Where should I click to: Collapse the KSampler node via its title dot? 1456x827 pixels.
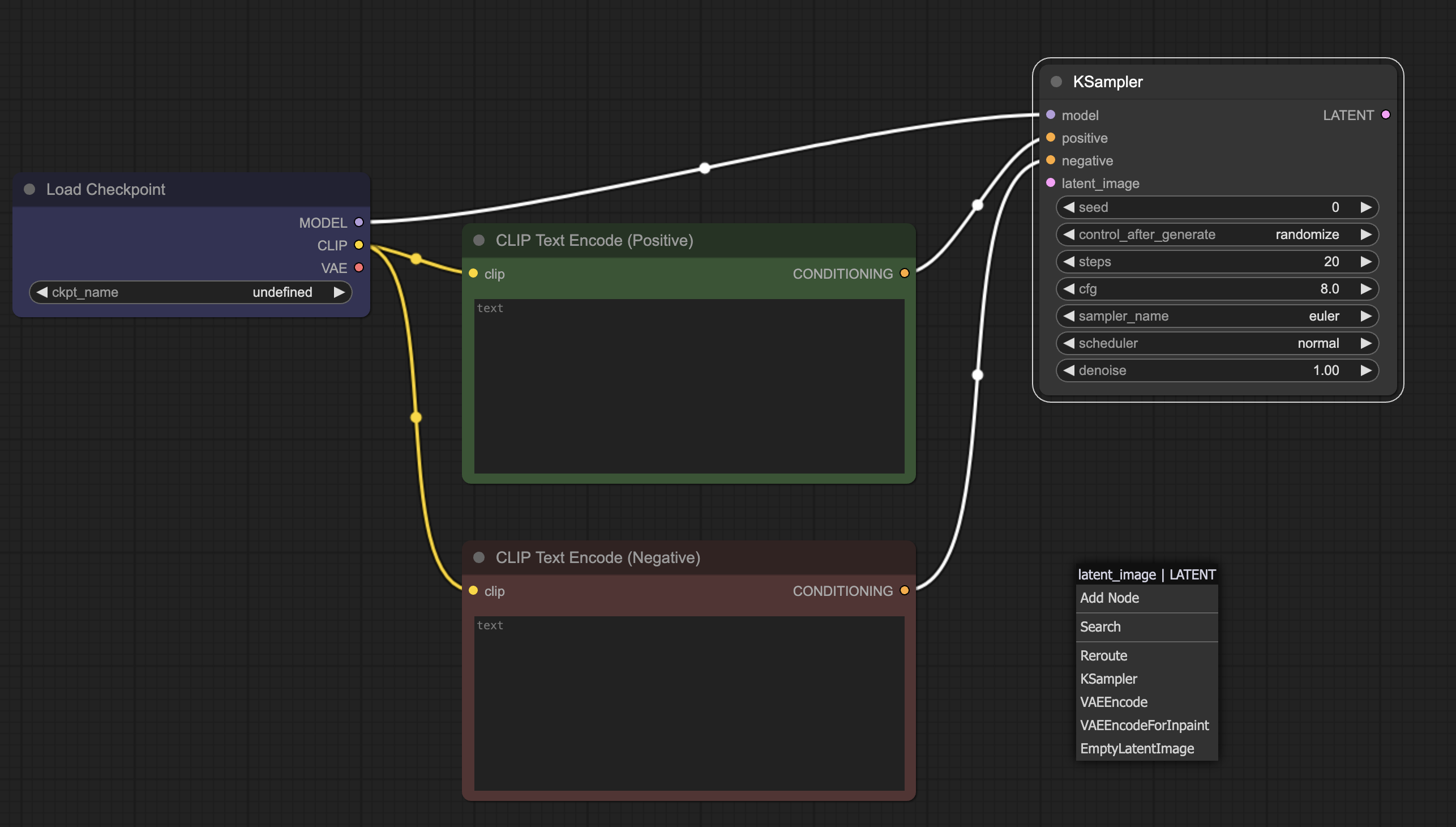[x=1056, y=82]
